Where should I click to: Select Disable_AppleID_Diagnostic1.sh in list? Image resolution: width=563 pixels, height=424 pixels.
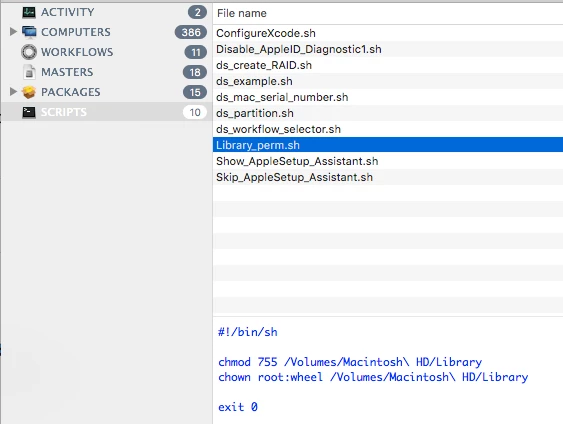click(x=388, y=49)
